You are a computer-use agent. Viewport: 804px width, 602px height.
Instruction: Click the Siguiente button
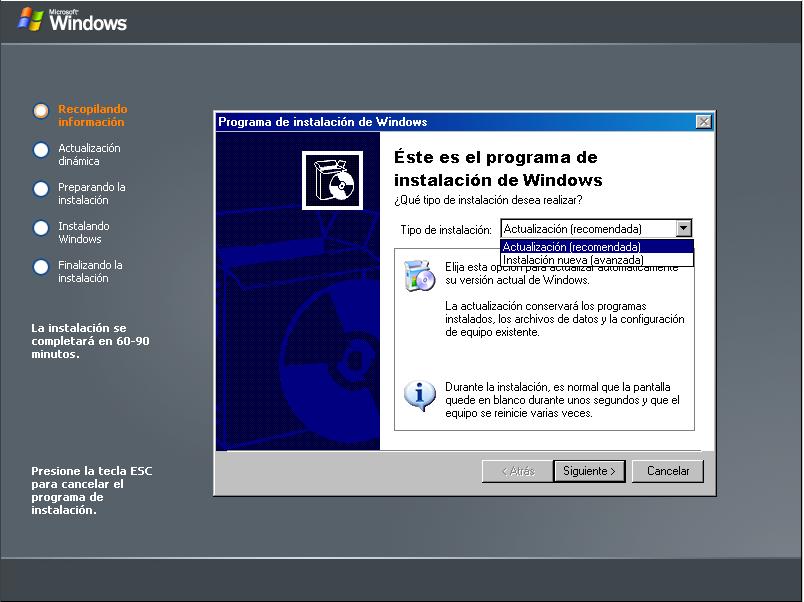[x=589, y=471]
